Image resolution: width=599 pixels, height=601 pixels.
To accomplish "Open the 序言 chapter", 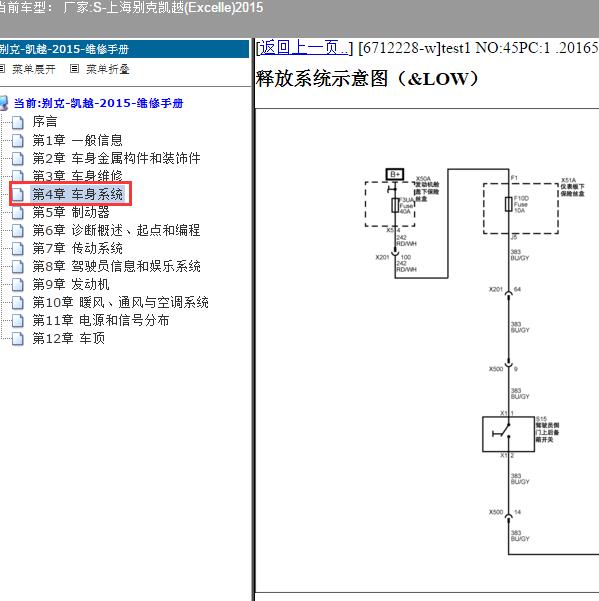I will click(45, 122).
